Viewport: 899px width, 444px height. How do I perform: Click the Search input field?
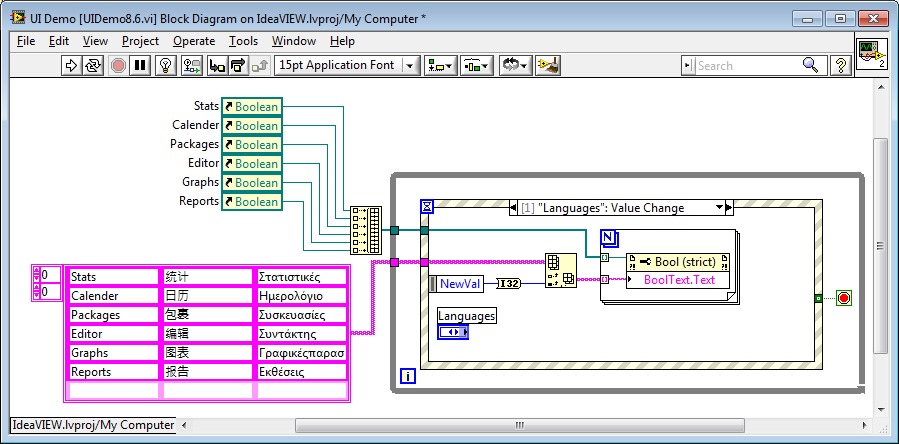point(748,65)
